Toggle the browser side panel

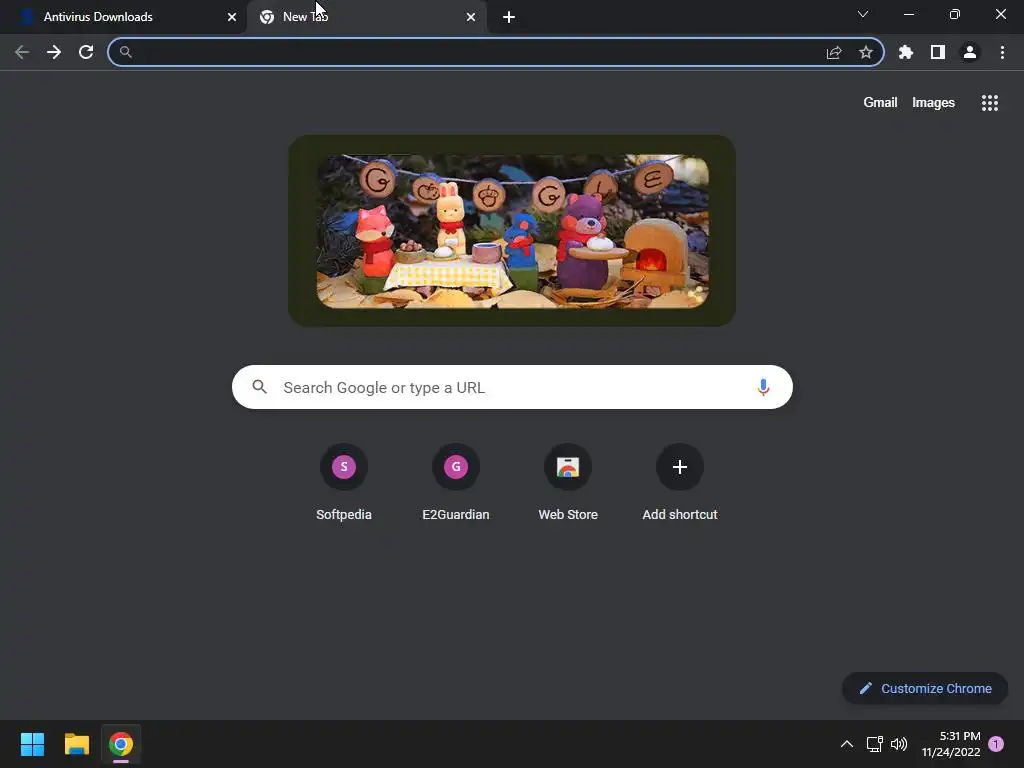point(938,52)
